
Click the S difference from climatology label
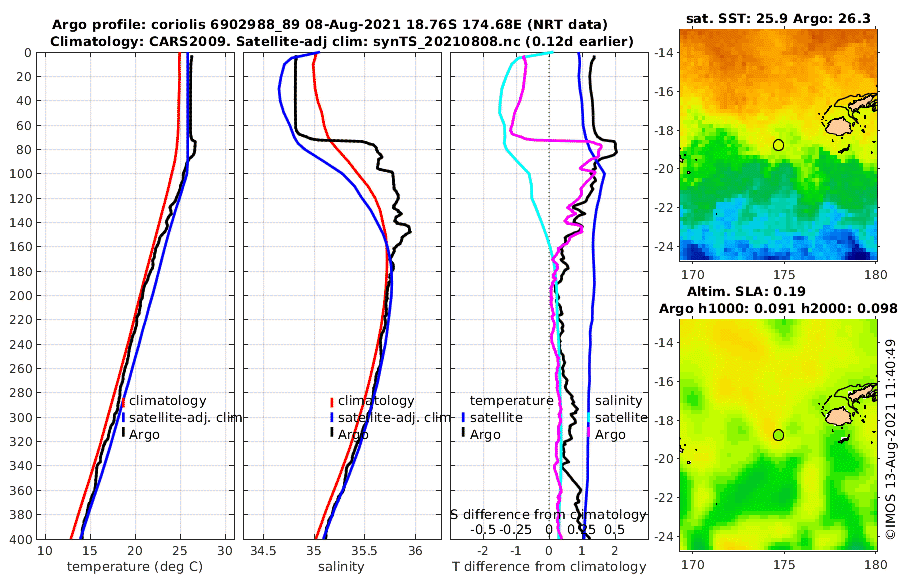tap(548, 514)
